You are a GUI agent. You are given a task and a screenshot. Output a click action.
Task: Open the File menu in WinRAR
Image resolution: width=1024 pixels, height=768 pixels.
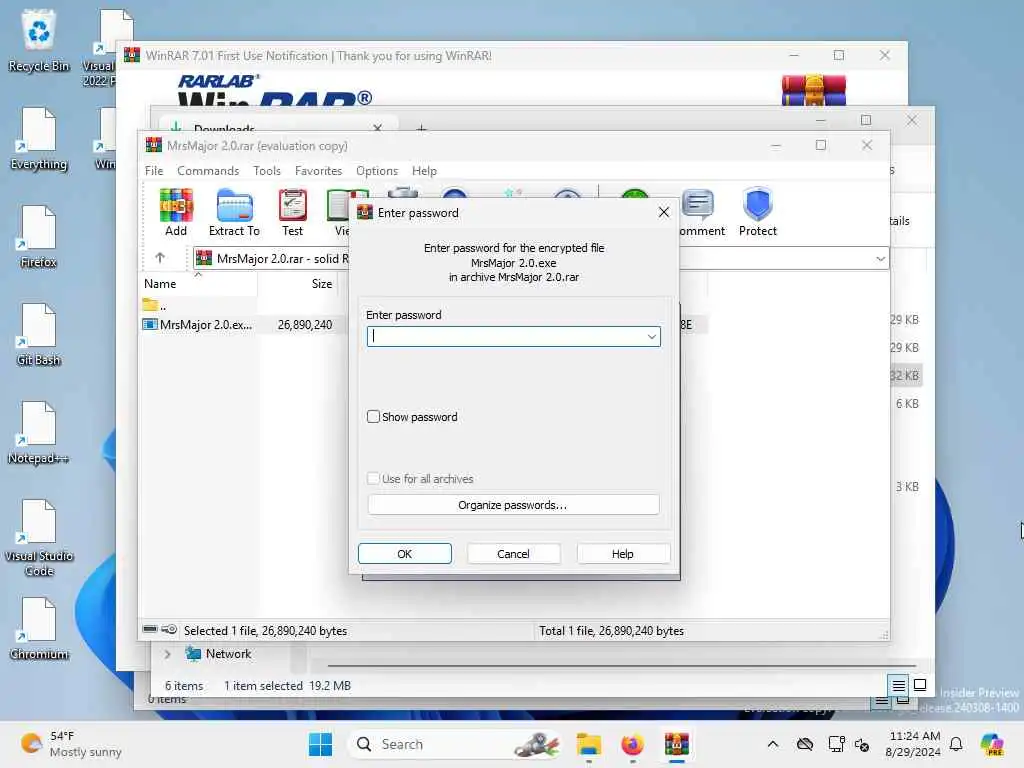coord(154,170)
